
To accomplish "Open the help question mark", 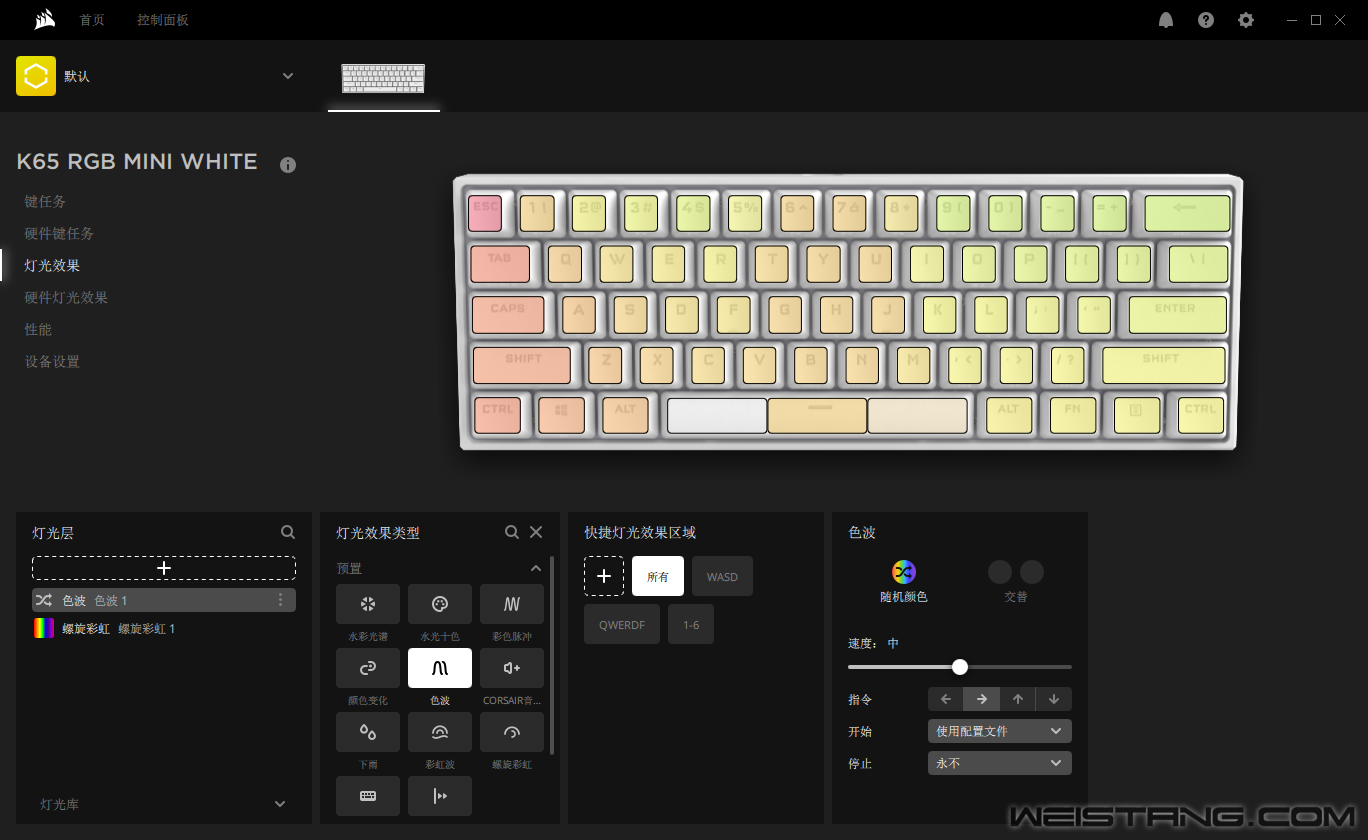I will 1206,20.
